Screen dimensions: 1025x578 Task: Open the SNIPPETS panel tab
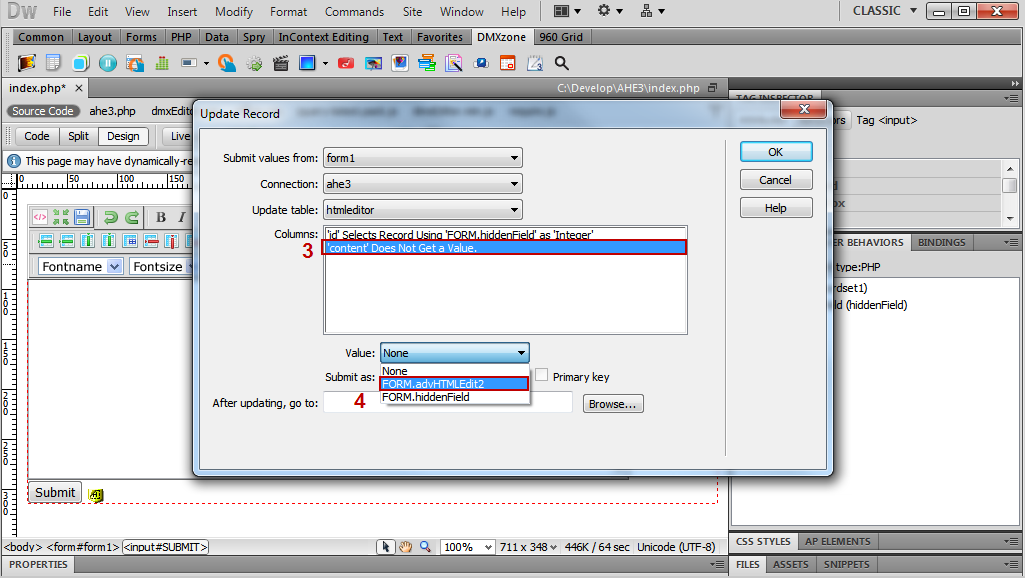click(x=847, y=564)
